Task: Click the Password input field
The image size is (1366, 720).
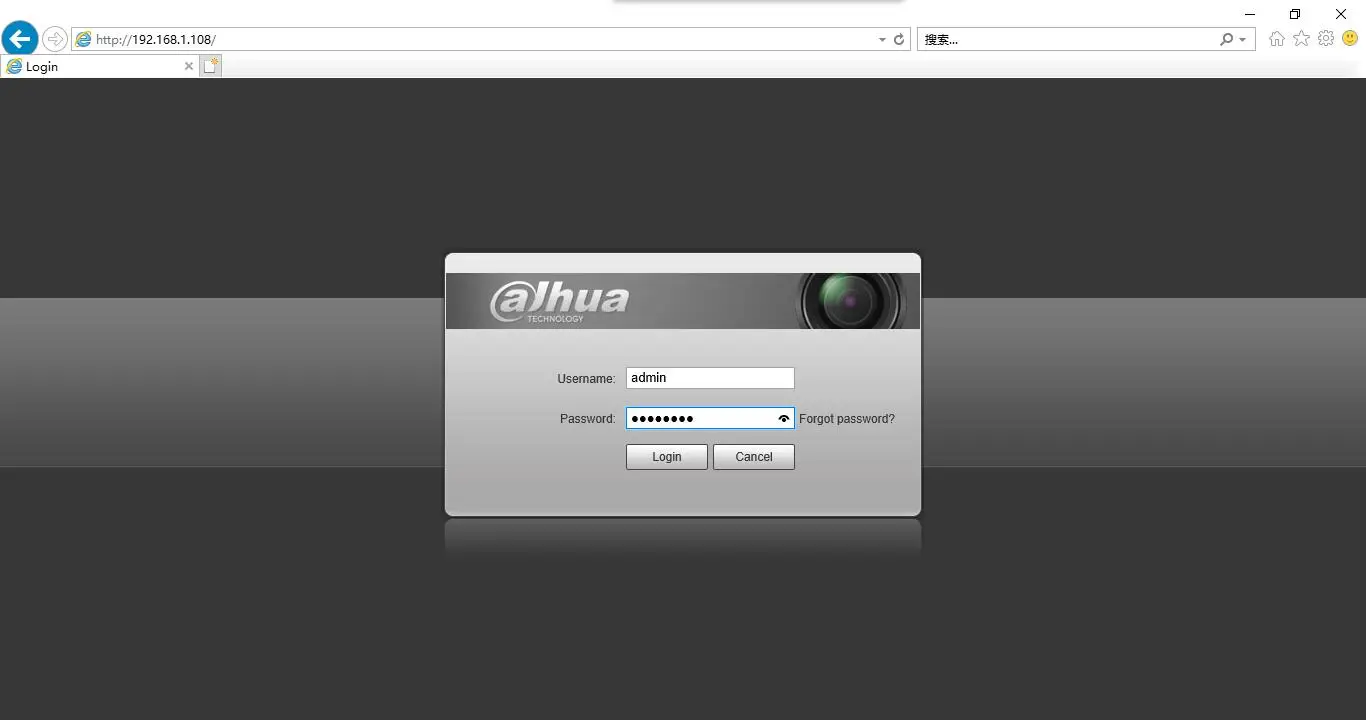Action: 710,418
